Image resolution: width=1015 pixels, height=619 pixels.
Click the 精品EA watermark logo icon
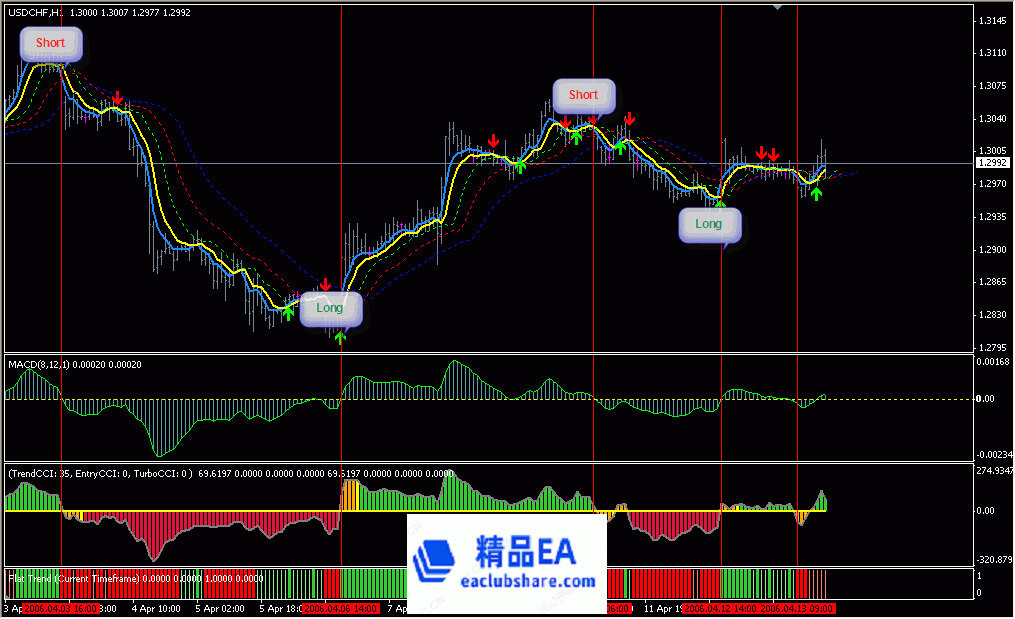click(435, 560)
